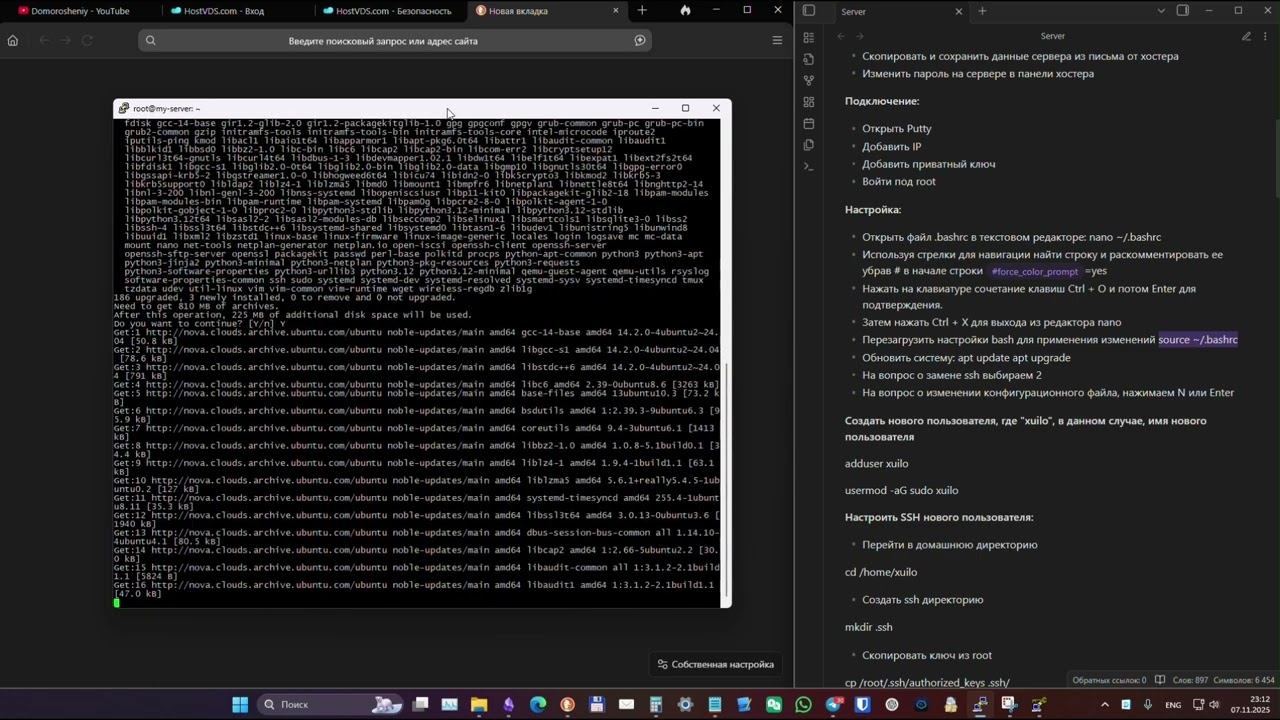Open Microsoft Edge from taskbar
The width and height of the screenshot is (1280, 720).
pyautogui.click(x=538, y=705)
